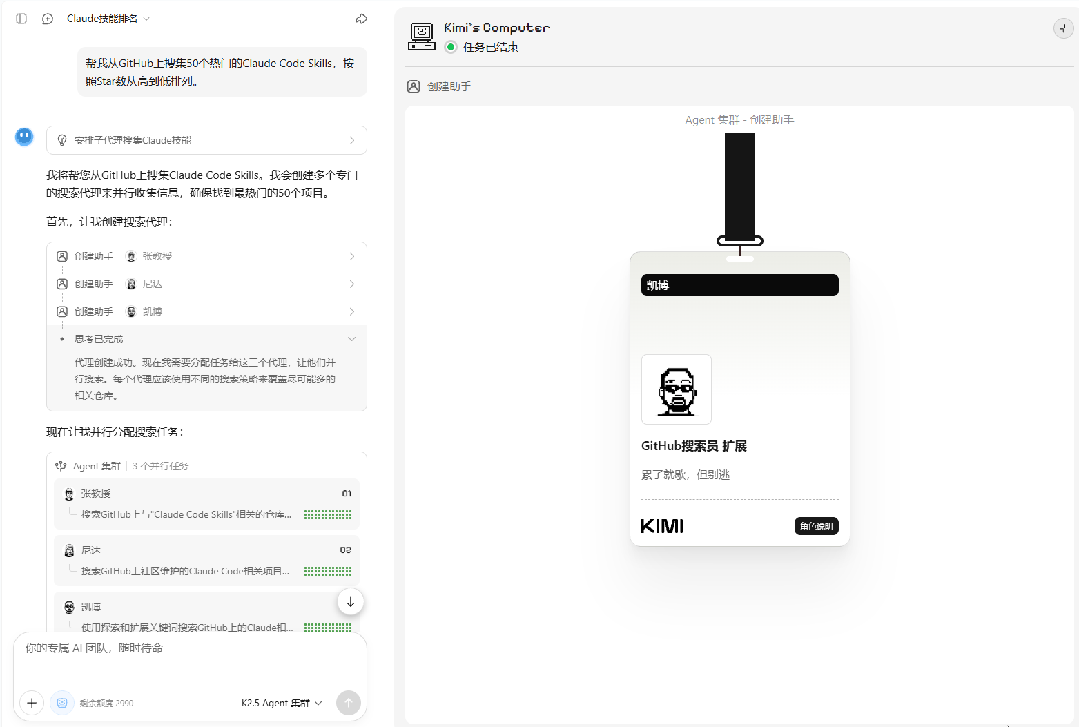Click the green 任务已结束 status indicator

pyautogui.click(x=451, y=47)
